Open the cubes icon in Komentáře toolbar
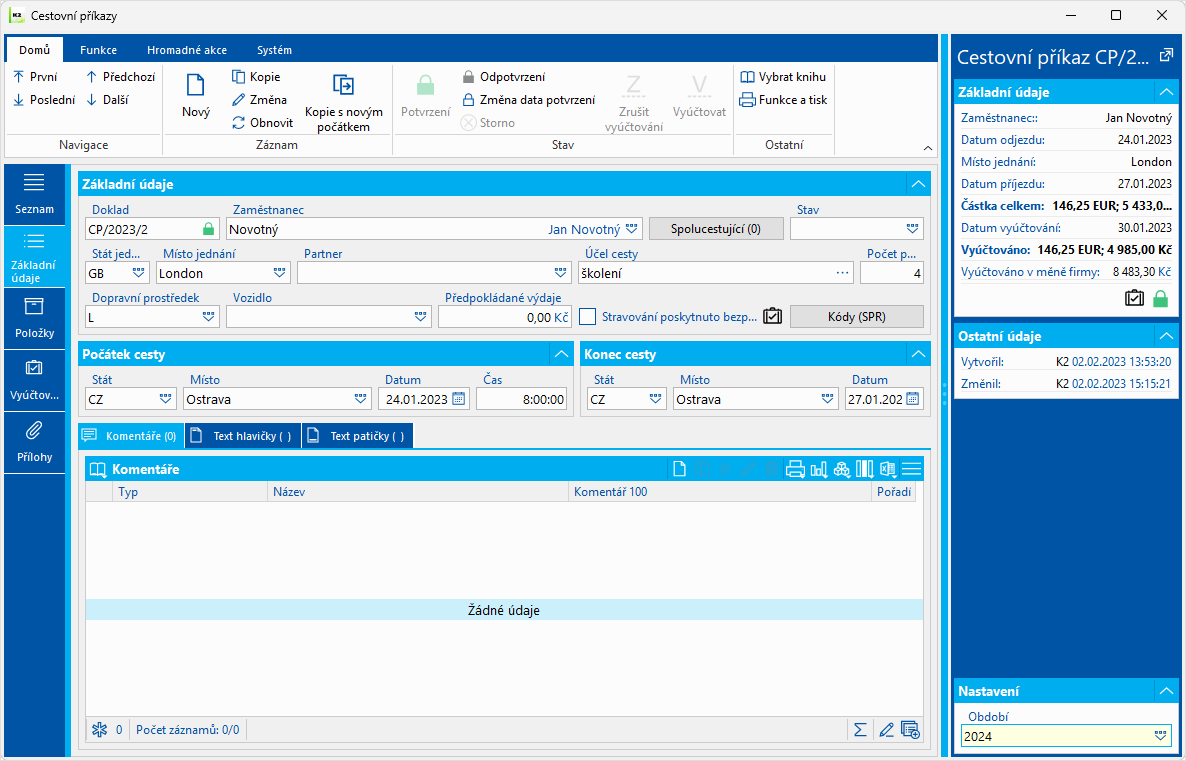Image resolution: width=1186 pixels, height=761 pixels. tap(841, 470)
